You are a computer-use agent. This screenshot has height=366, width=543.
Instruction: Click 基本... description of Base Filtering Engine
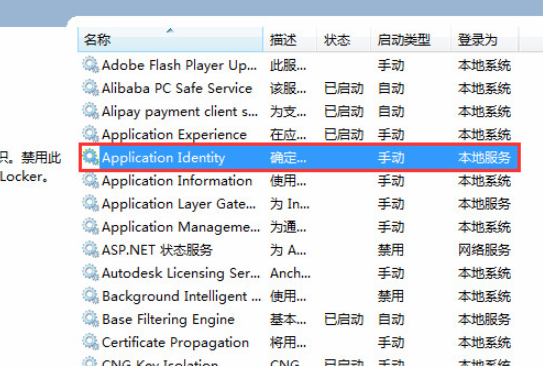point(288,319)
